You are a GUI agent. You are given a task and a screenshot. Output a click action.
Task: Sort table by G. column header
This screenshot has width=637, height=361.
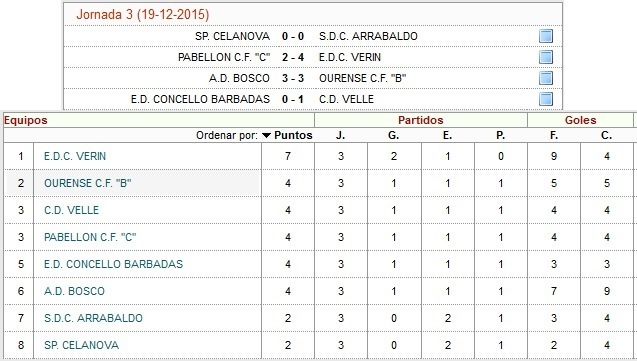tap(393, 135)
